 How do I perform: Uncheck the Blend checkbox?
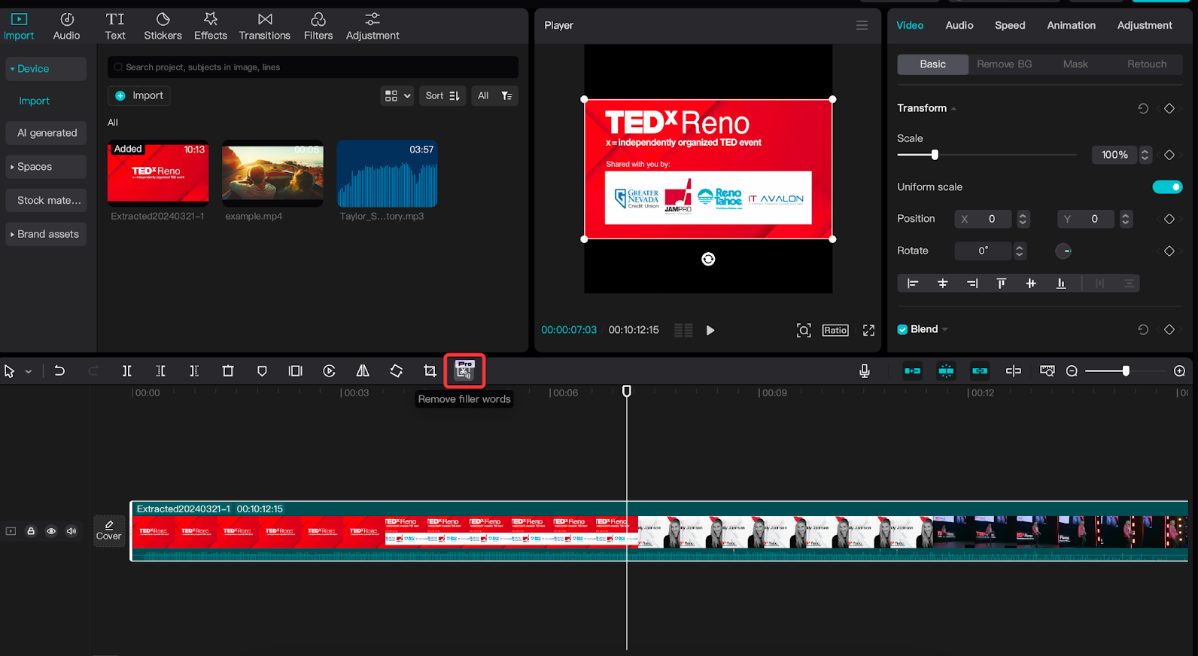click(903, 329)
